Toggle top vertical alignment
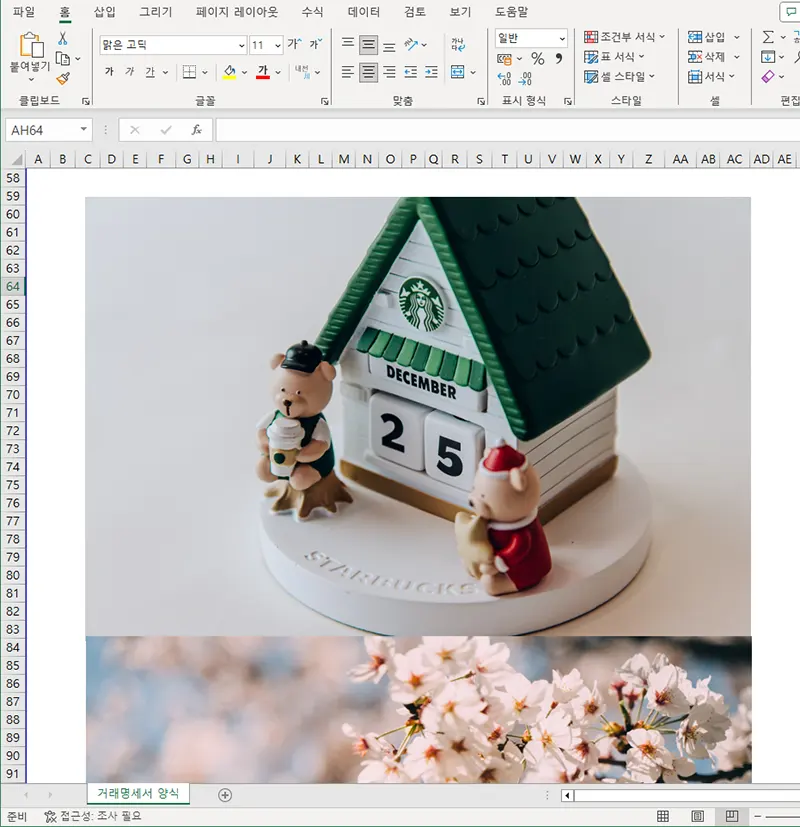Image resolution: width=800 pixels, height=827 pixels. (348, 43)
